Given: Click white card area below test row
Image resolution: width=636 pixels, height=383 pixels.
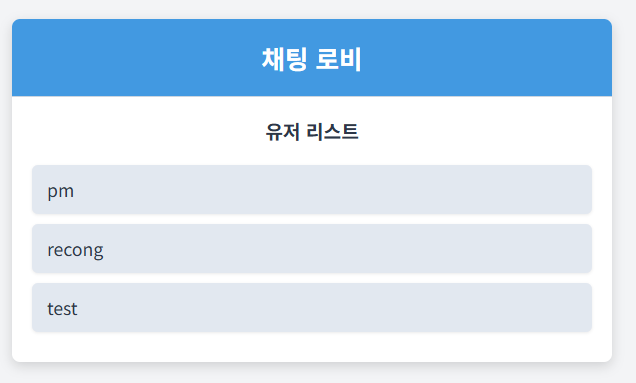Looking at the screenshot, I should click(x=312, y=347).
